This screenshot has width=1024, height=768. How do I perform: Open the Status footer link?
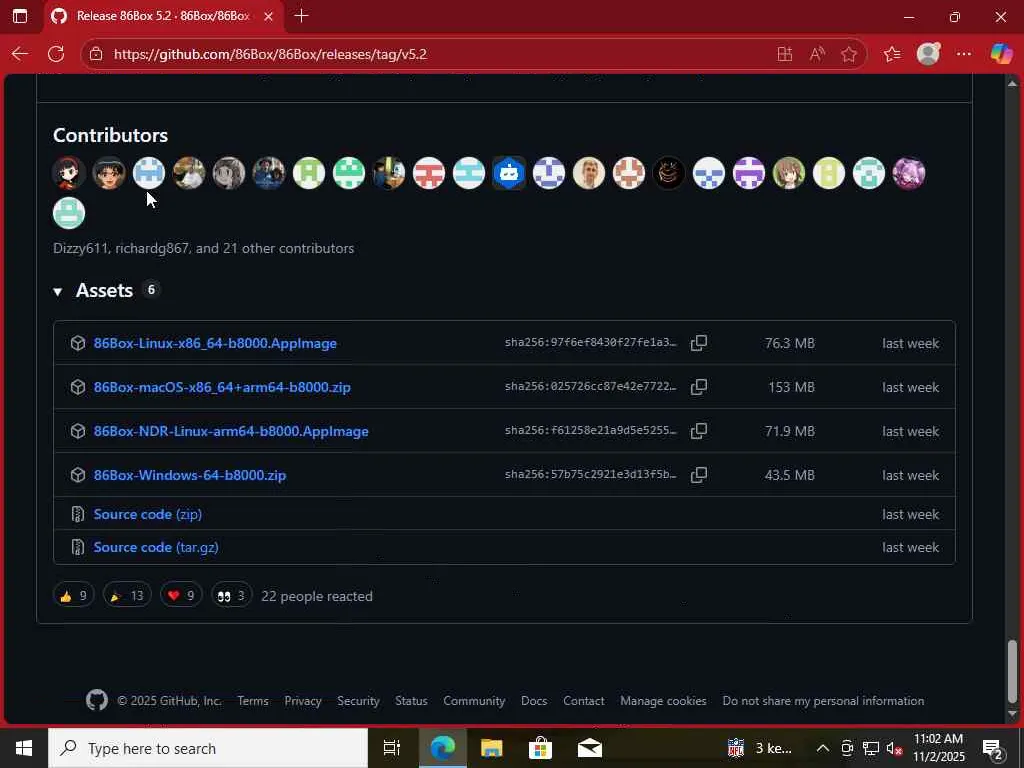click(x=411, y=701)
